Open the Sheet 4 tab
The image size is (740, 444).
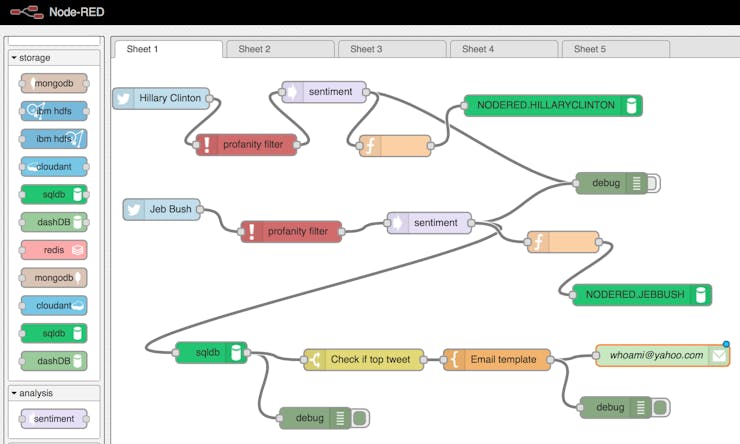click(x=504, y=49)
